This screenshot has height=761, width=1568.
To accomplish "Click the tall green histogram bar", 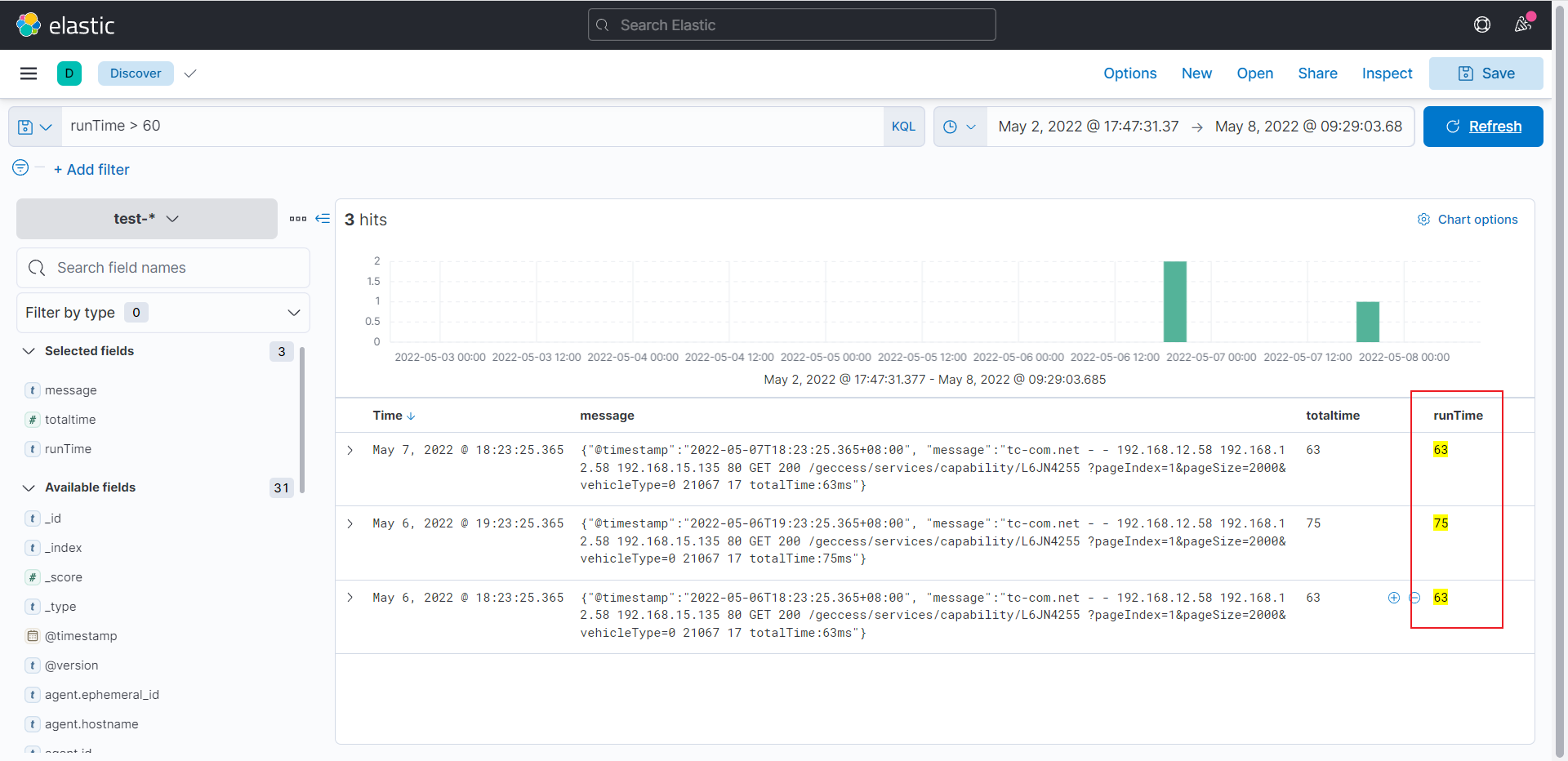I will 1175,301.
